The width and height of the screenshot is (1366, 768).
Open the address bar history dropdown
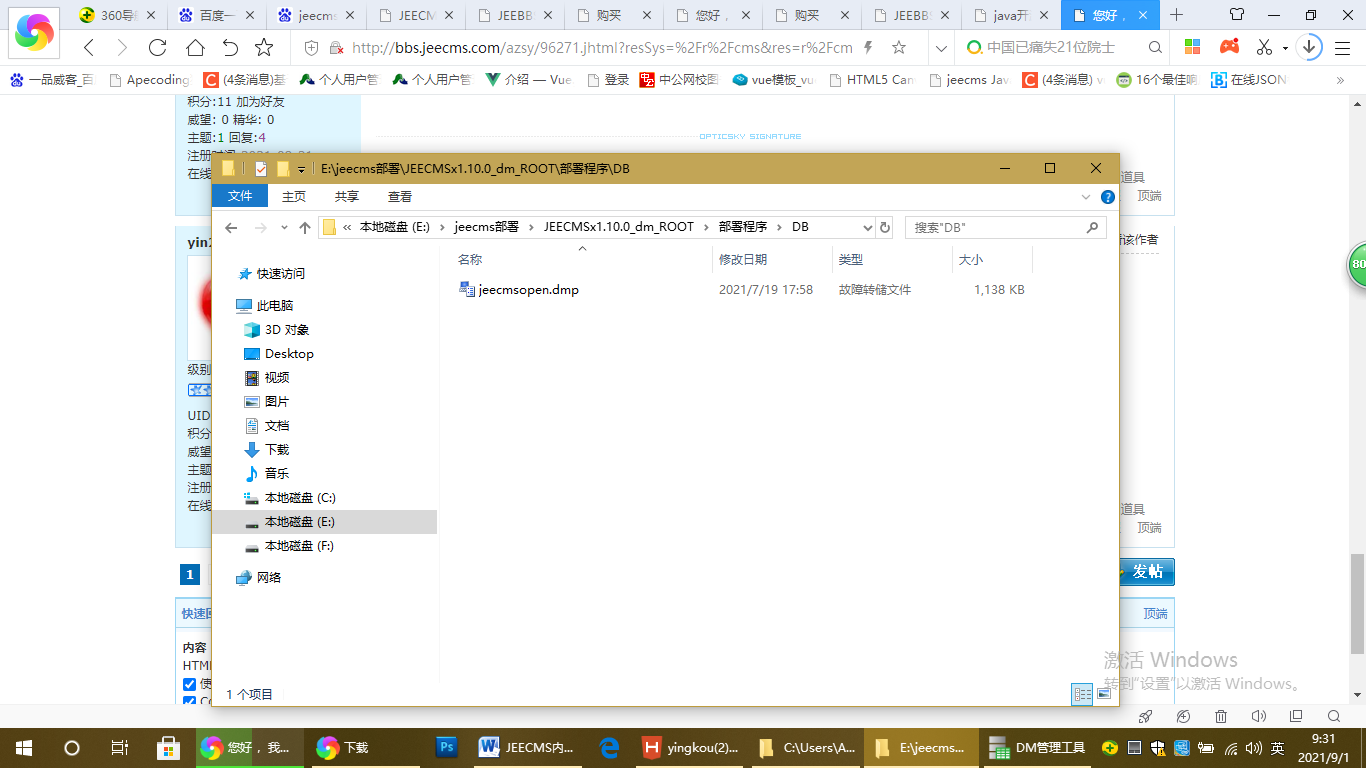pos(867,228)
